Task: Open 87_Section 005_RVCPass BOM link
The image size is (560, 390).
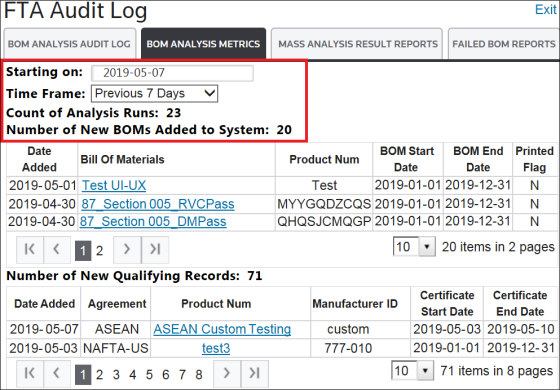Action: (x=158, y=204)
